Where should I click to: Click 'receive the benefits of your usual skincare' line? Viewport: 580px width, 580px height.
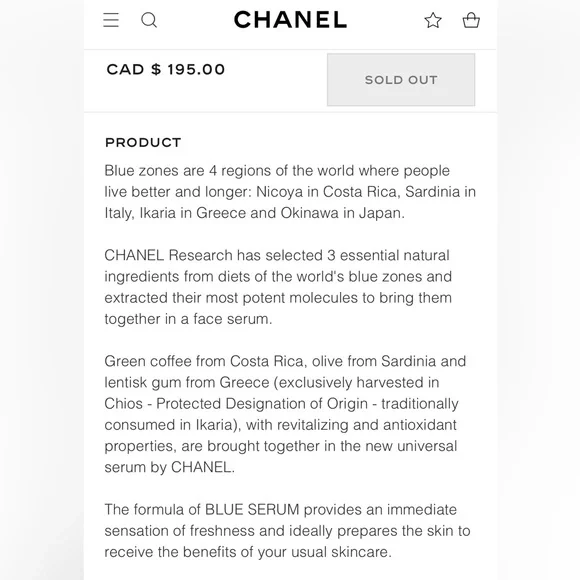pos(247,552)
